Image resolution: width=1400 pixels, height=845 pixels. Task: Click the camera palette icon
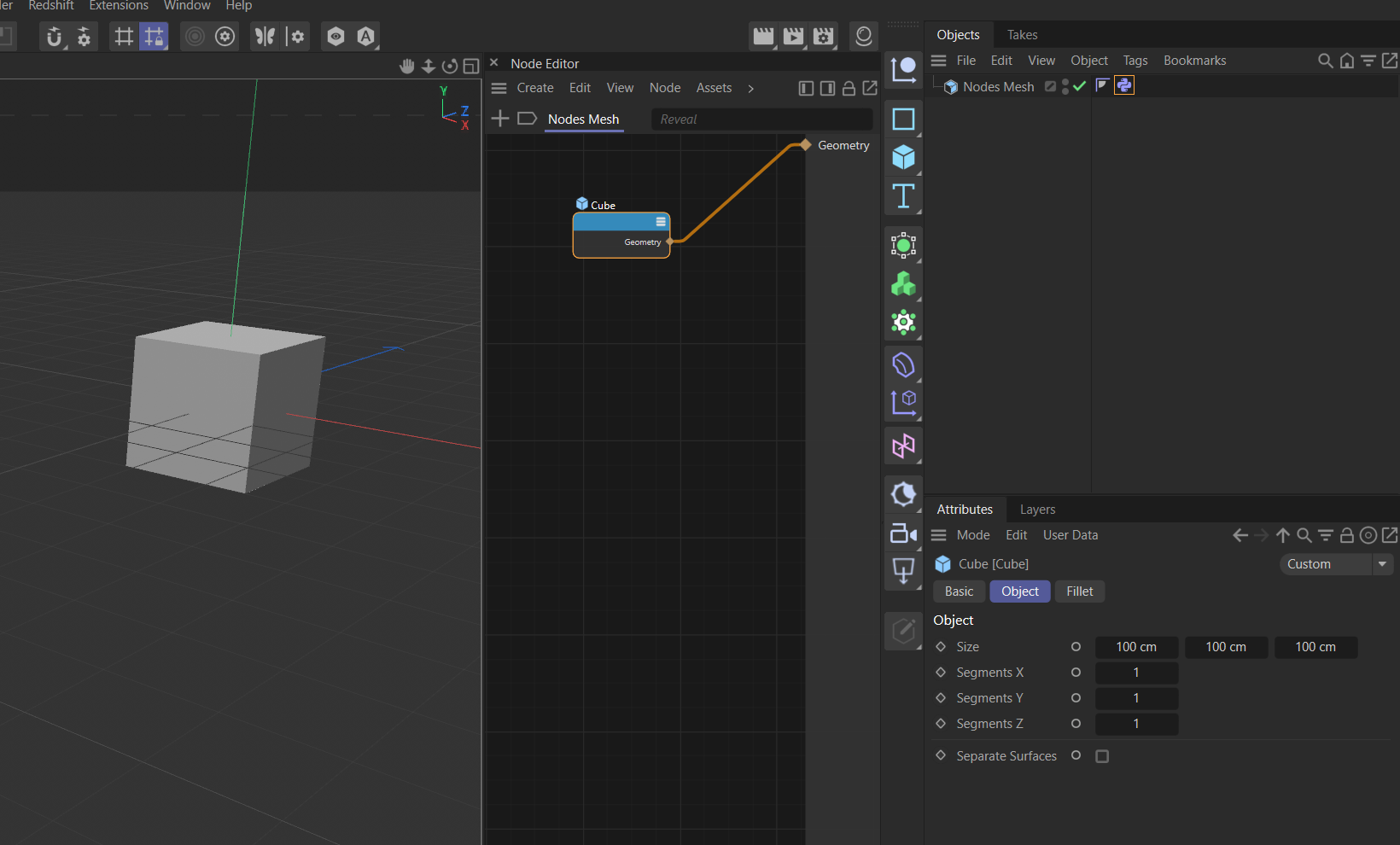click(903, 533)
